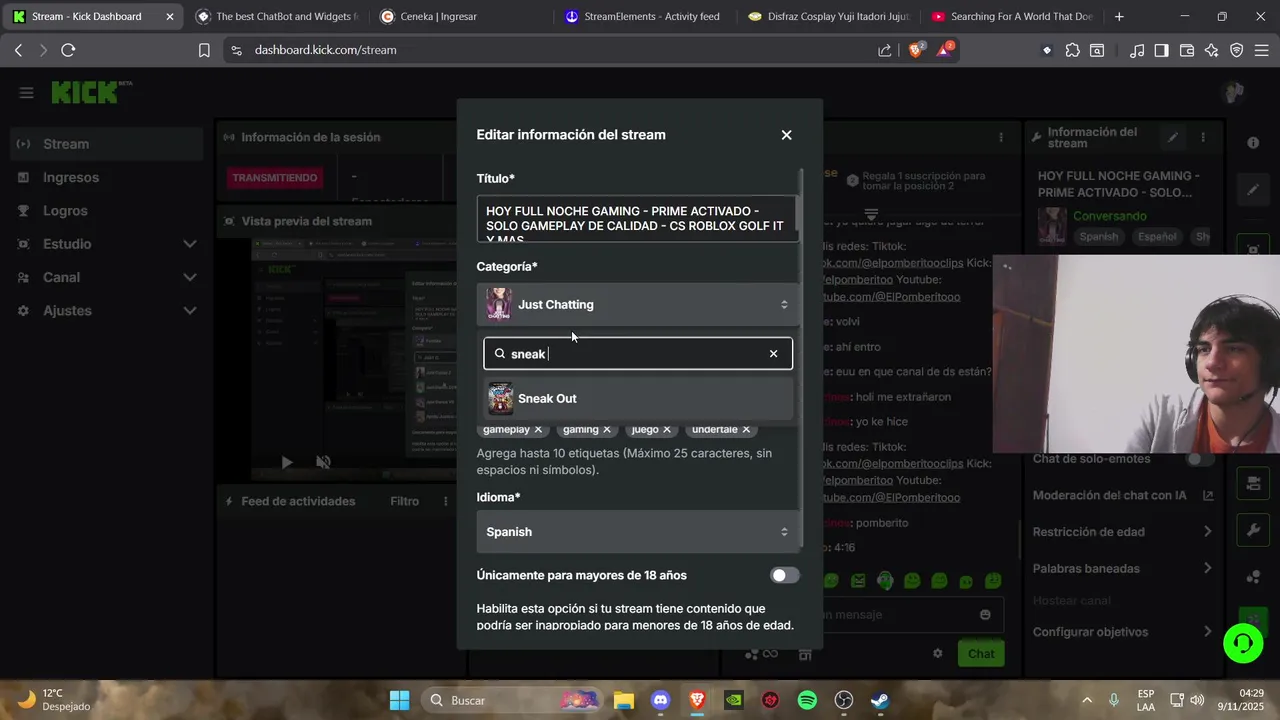Image resolution: width=1280 pixels, height=720 pixels.
Task: Select the Español tag in stream info panel
Action: click(1157, 237)
